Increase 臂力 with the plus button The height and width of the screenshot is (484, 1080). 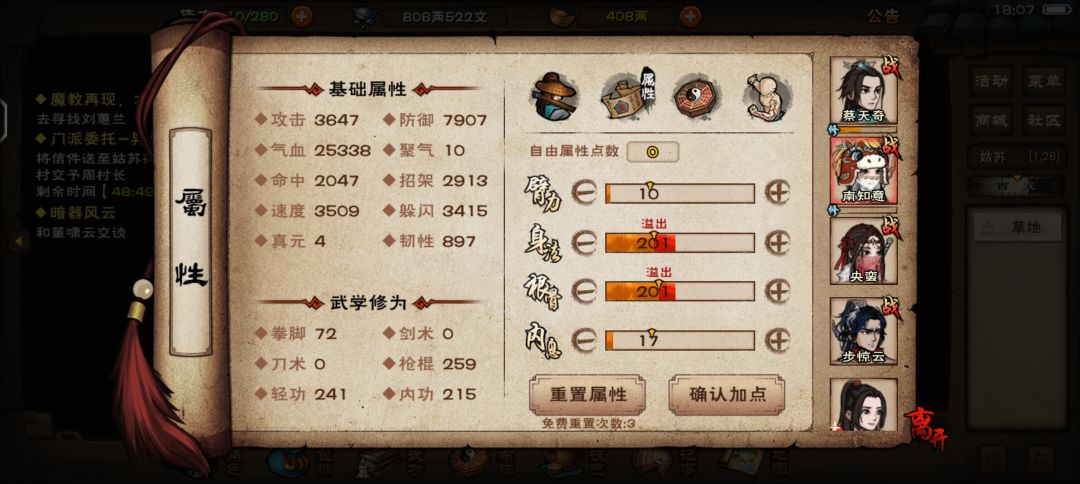(x=778, y=193)
